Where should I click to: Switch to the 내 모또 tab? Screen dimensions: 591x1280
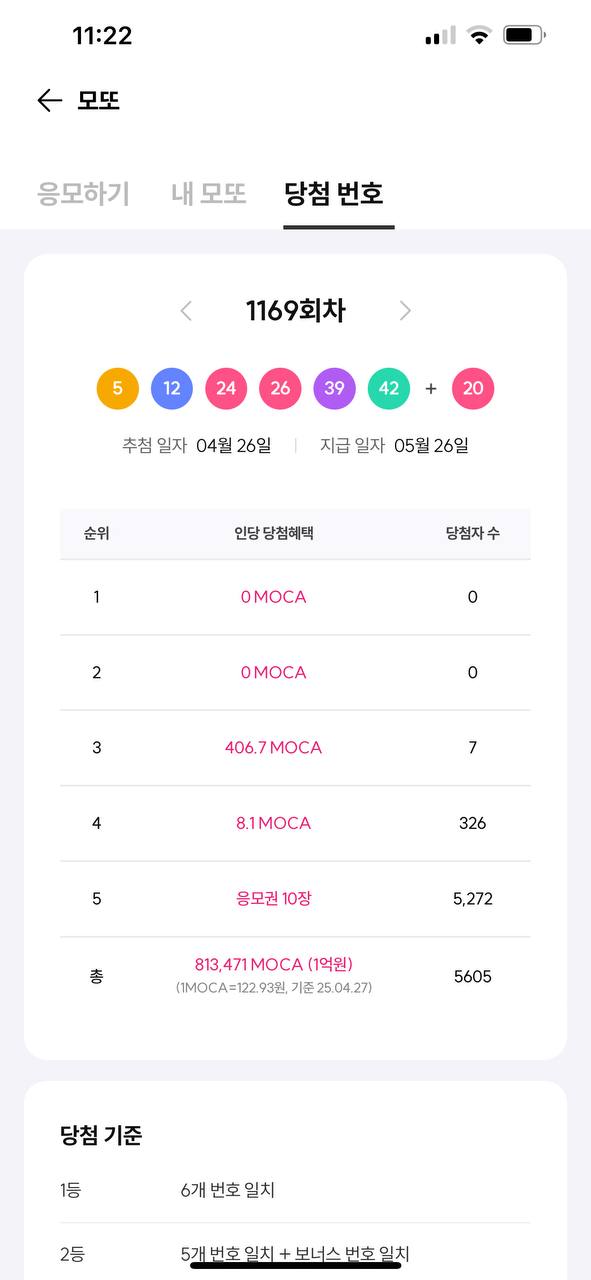coord(209,193)
